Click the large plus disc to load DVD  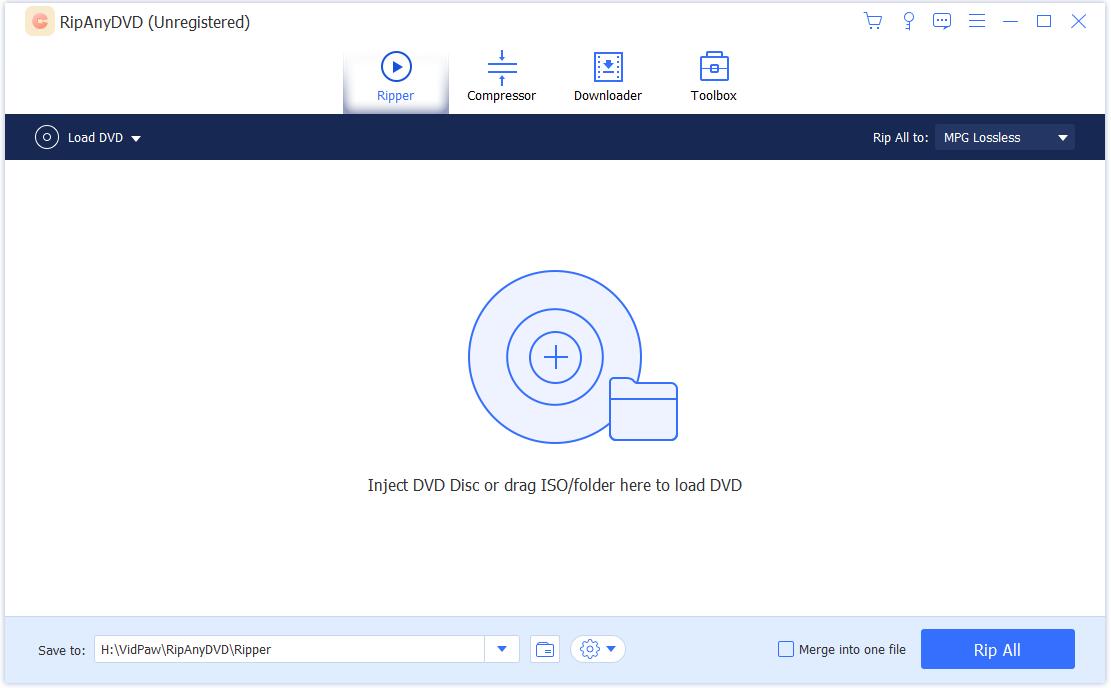tap(555, 357)
